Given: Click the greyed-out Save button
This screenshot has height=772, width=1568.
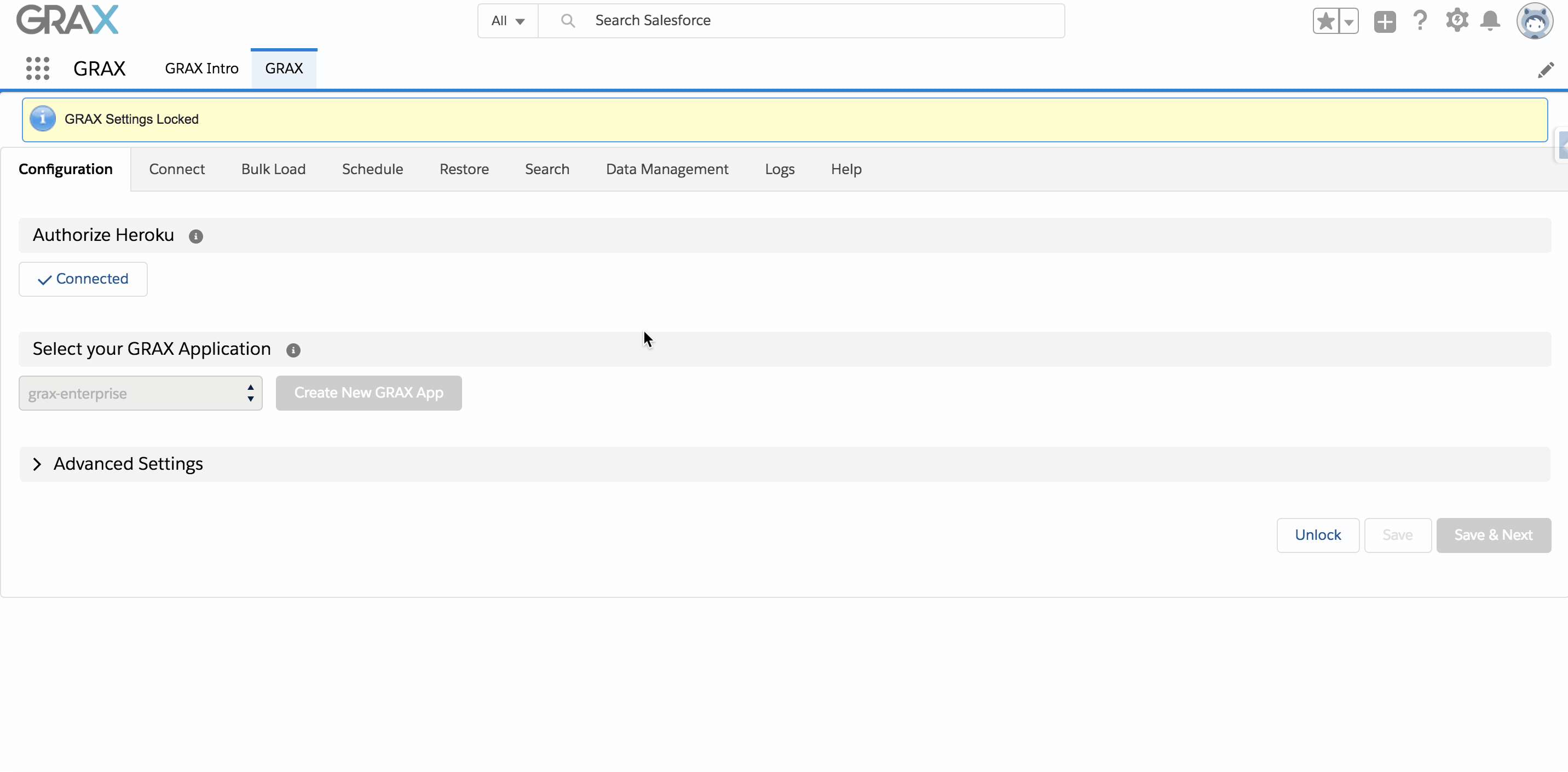Looking at the screenshot, I should click(x=1398, y=535).
